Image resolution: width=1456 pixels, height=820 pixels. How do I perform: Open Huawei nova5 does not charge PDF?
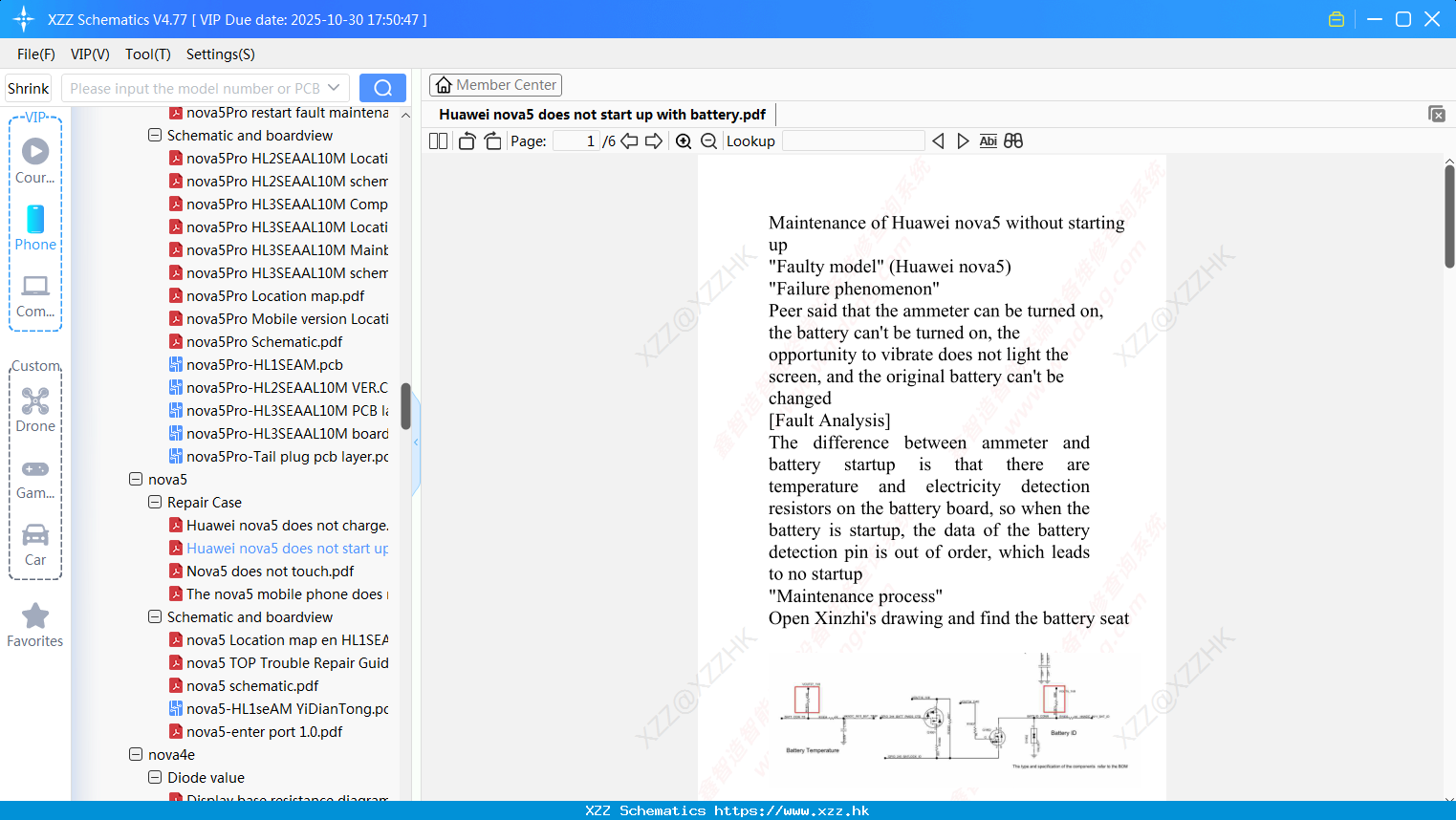(x=278, y=526)
